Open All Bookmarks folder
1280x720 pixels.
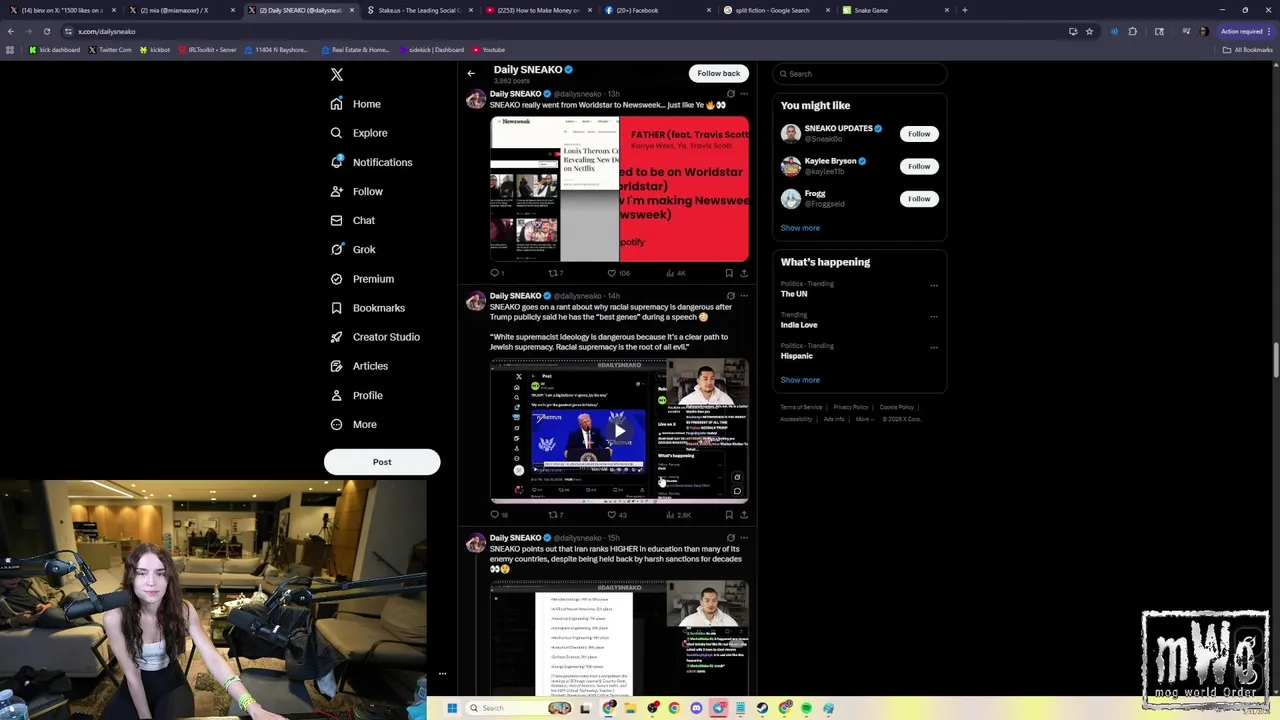click(1248, 50)
